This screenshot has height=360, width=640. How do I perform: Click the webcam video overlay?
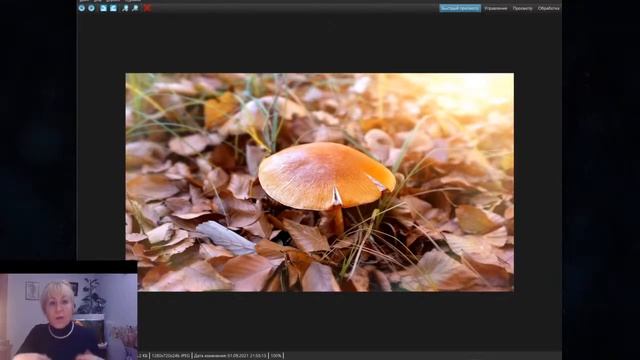click(69, 316)
